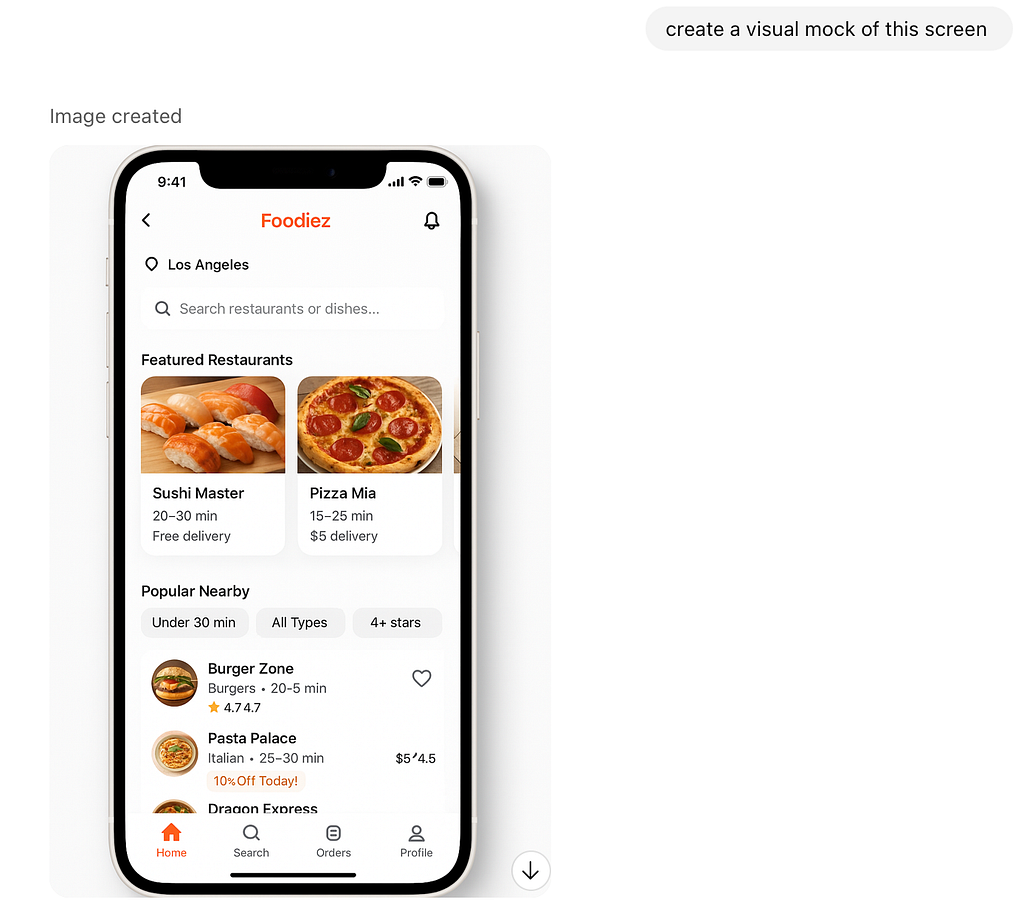This screenshot has height=910, width=1024.
Task: Click the Foodiez logo title
Action: click(x=295, y=221)
